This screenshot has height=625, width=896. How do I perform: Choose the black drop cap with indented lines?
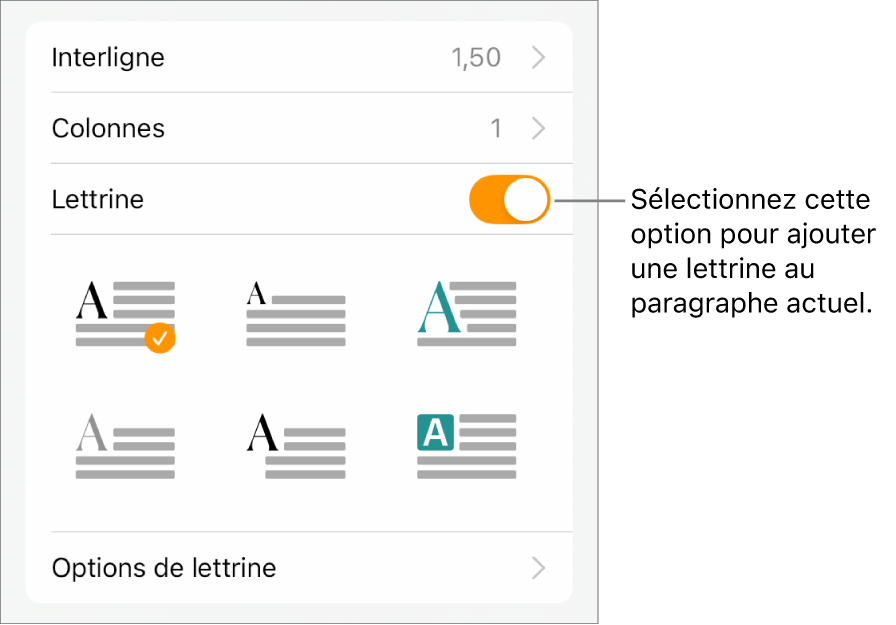[x=296, y=447]
